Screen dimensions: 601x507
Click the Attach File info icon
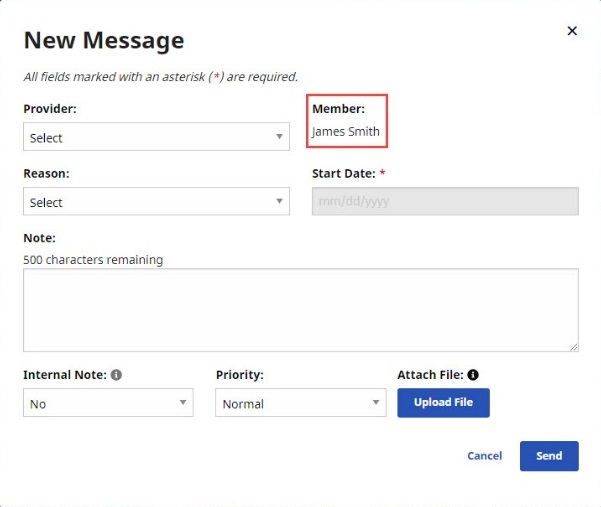(x=473, y=375)
